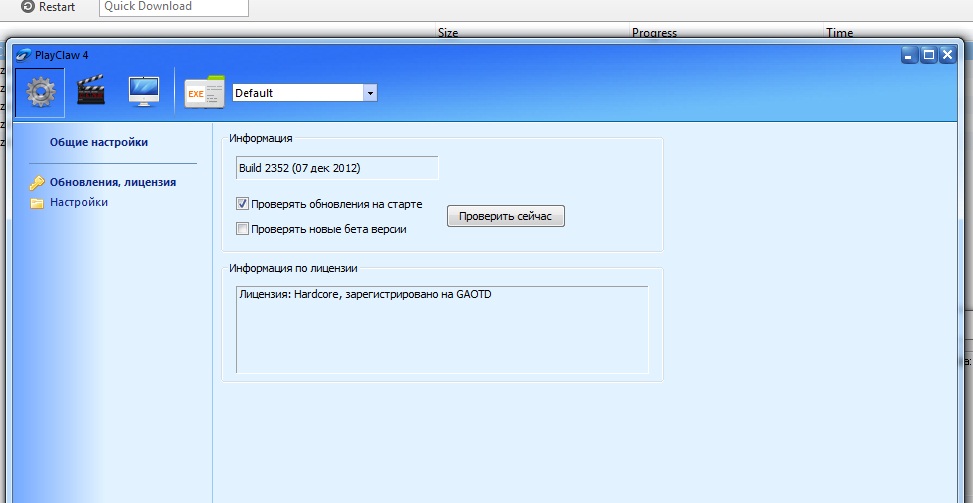
Task: Click the Progress column header in background
Action: coord(654,32)
